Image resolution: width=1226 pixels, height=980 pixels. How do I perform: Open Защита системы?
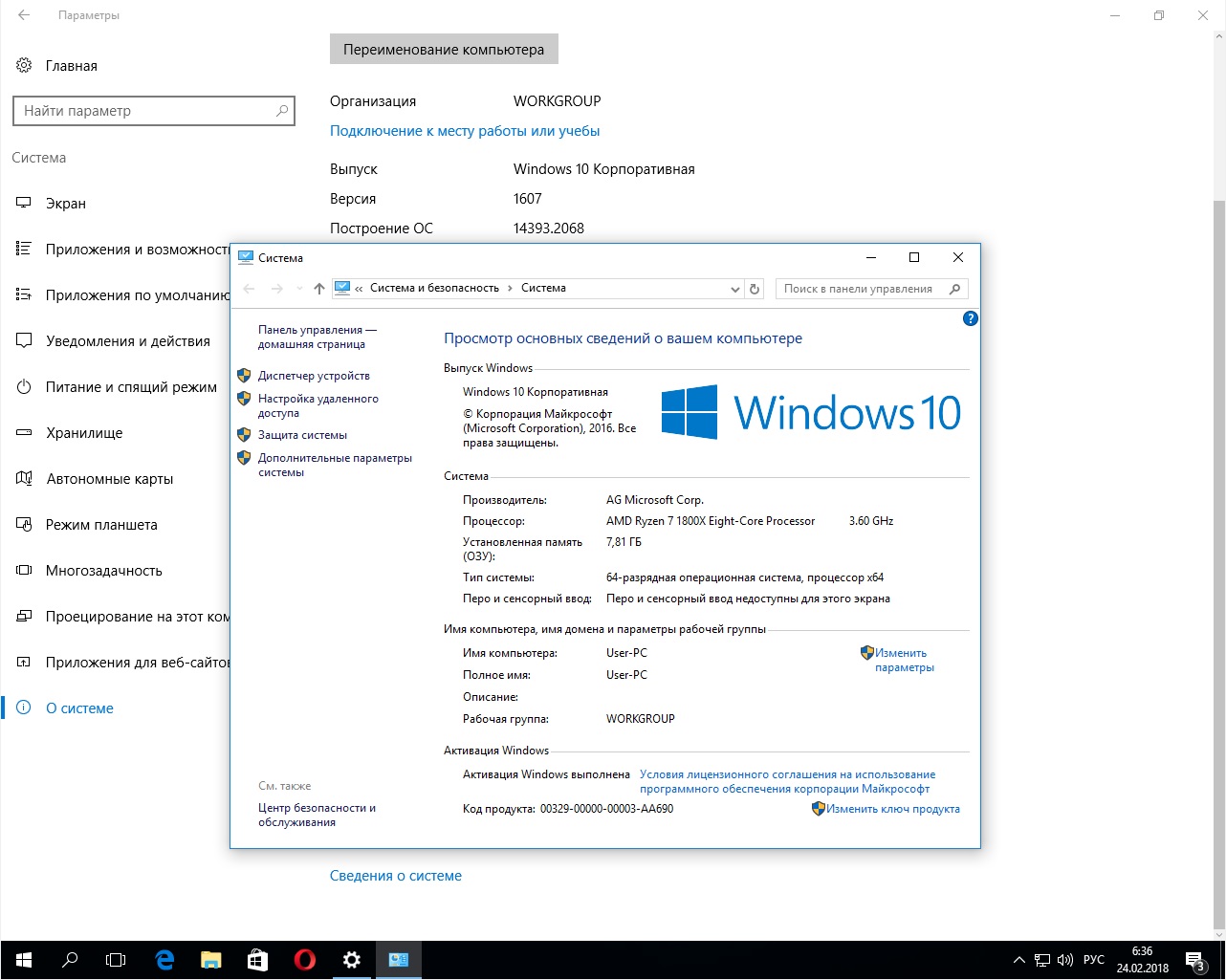[302, 435]
